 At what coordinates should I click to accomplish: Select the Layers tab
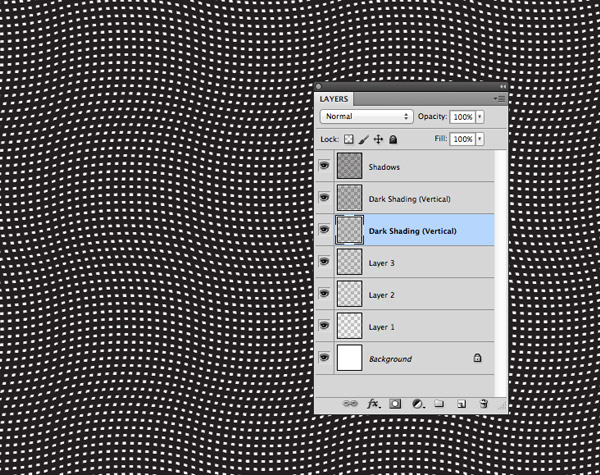tap(337, 100)
